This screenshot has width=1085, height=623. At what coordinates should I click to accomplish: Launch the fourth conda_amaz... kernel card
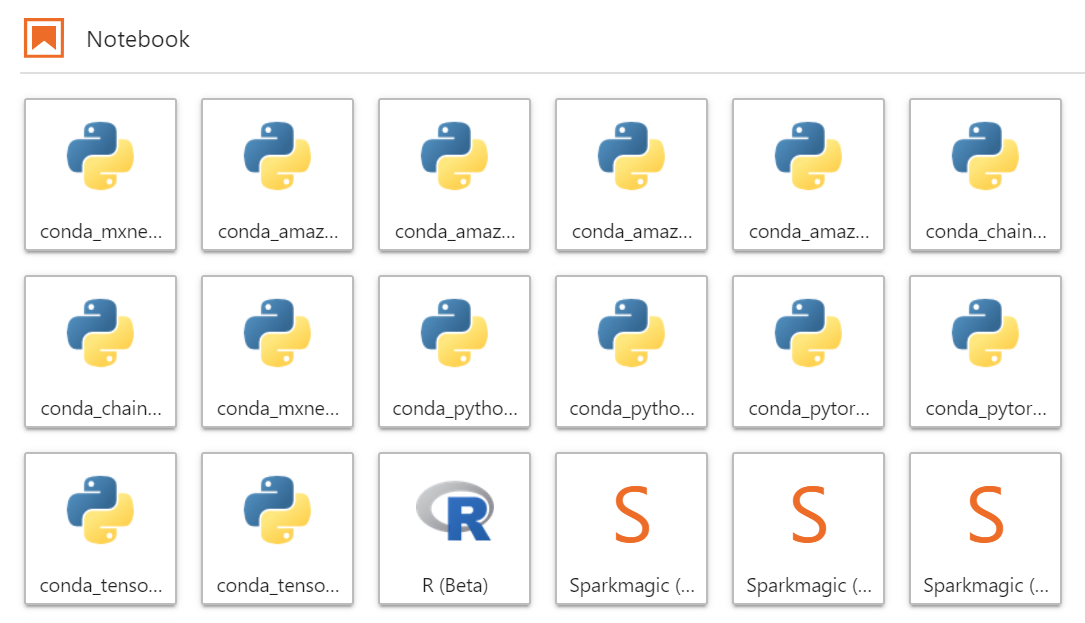click(809, 174)
